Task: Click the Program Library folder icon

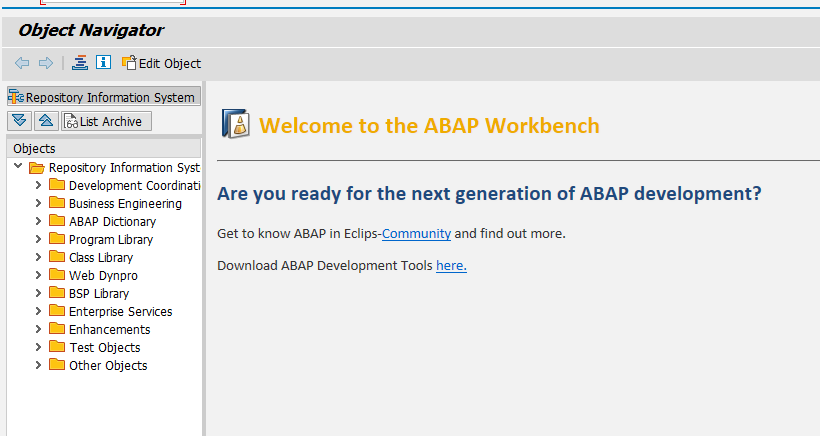Action: [x=57, y=239]
